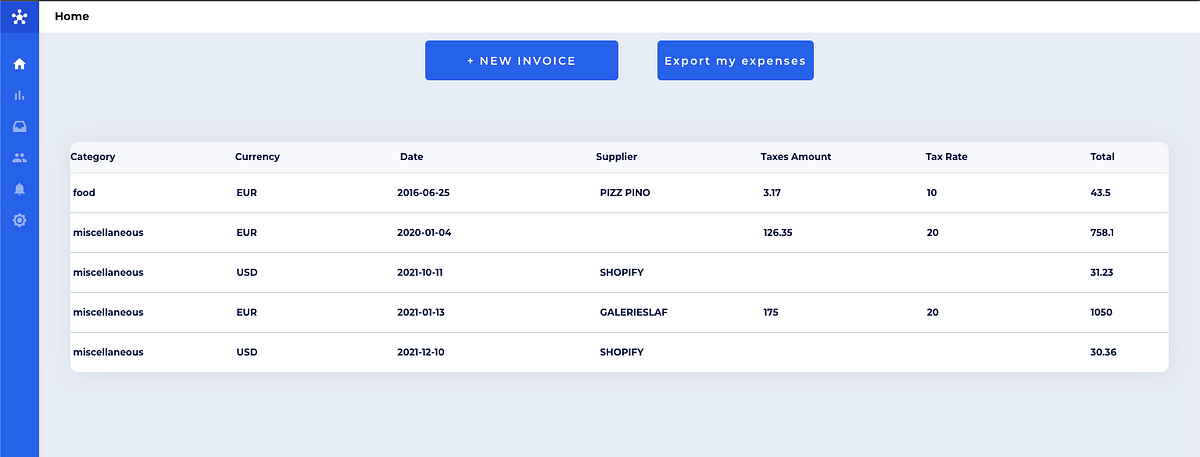Viewport: 1200px width, 457px height.
Task: Click Export my expenses button
Action: [x=735, y=60]
